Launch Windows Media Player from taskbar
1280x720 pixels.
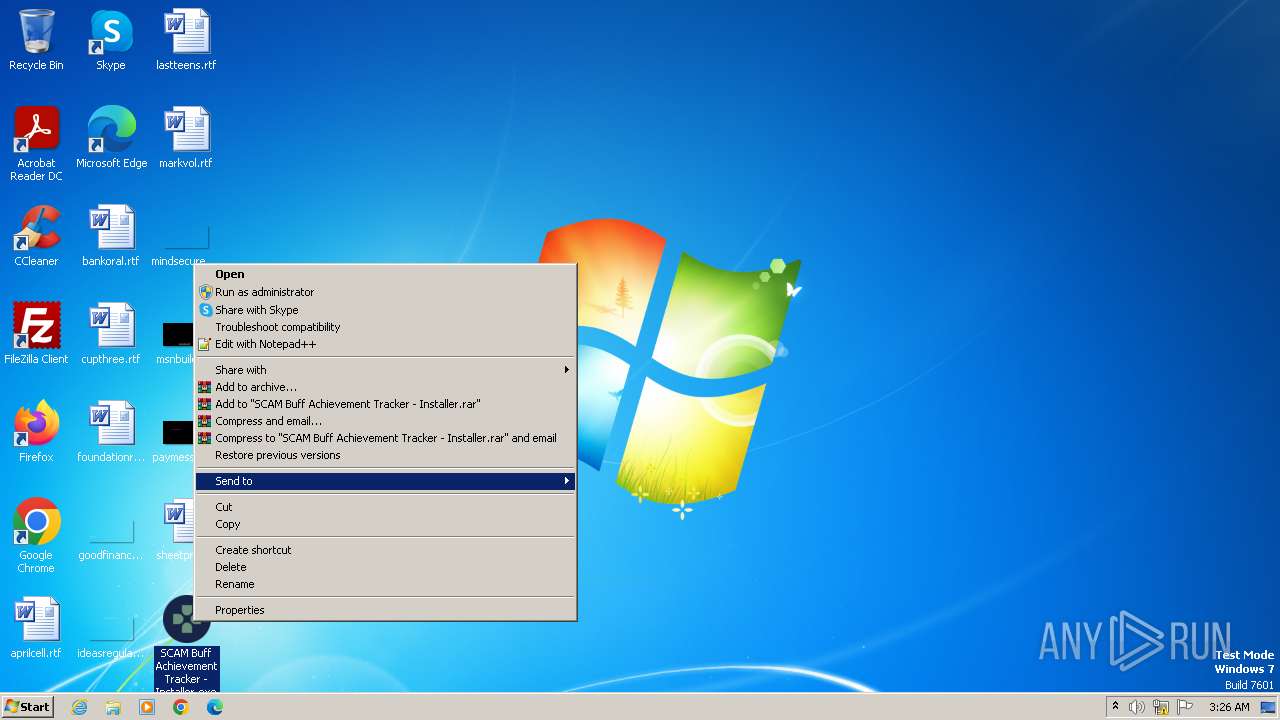tap(147, 707)
